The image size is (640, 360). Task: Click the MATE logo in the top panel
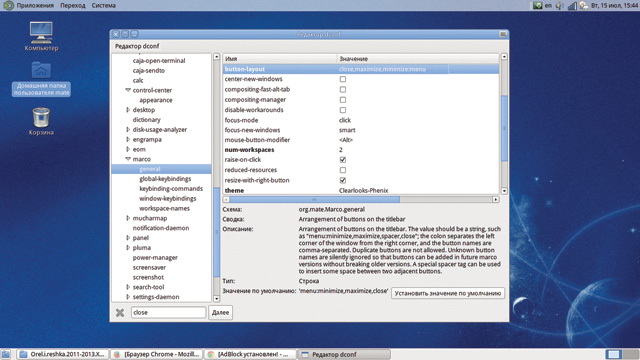[x=8, y=5]
